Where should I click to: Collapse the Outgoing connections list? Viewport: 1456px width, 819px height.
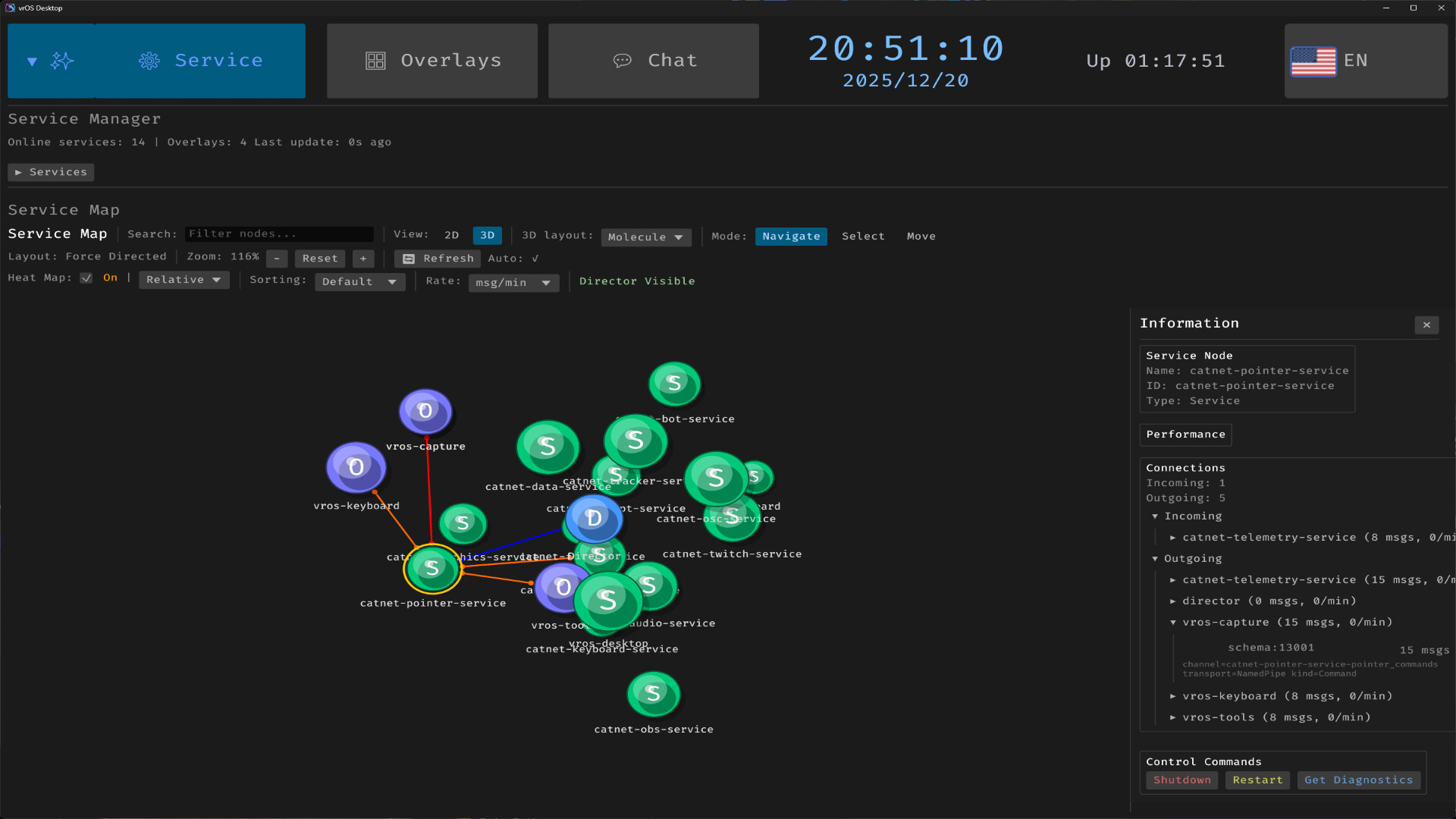tap(1156, 558)
